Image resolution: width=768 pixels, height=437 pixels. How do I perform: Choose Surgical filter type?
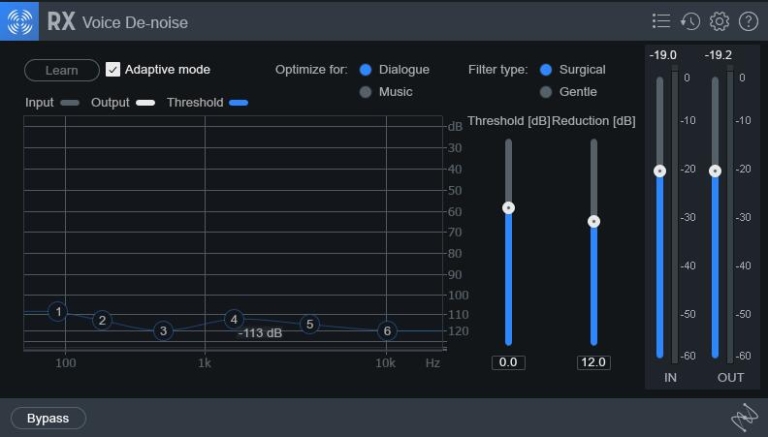pyautogui.click(x=546, y=70)
